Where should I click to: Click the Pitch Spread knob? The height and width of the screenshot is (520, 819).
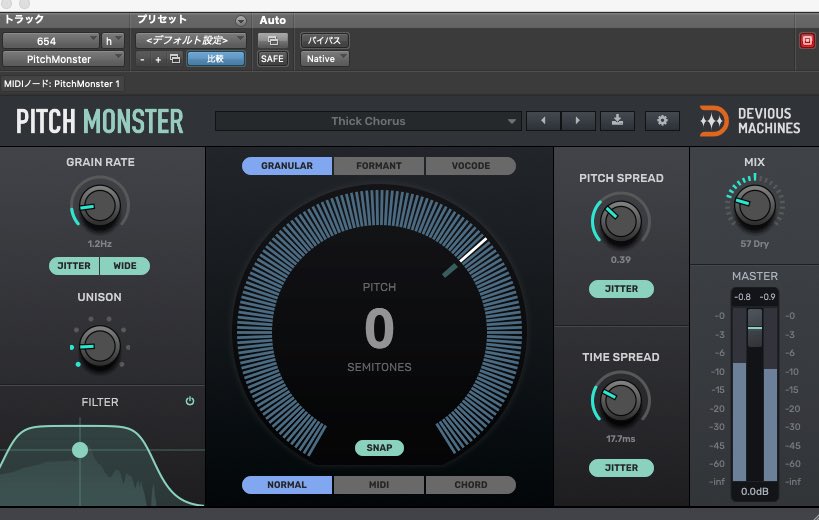tap(621, 221)
